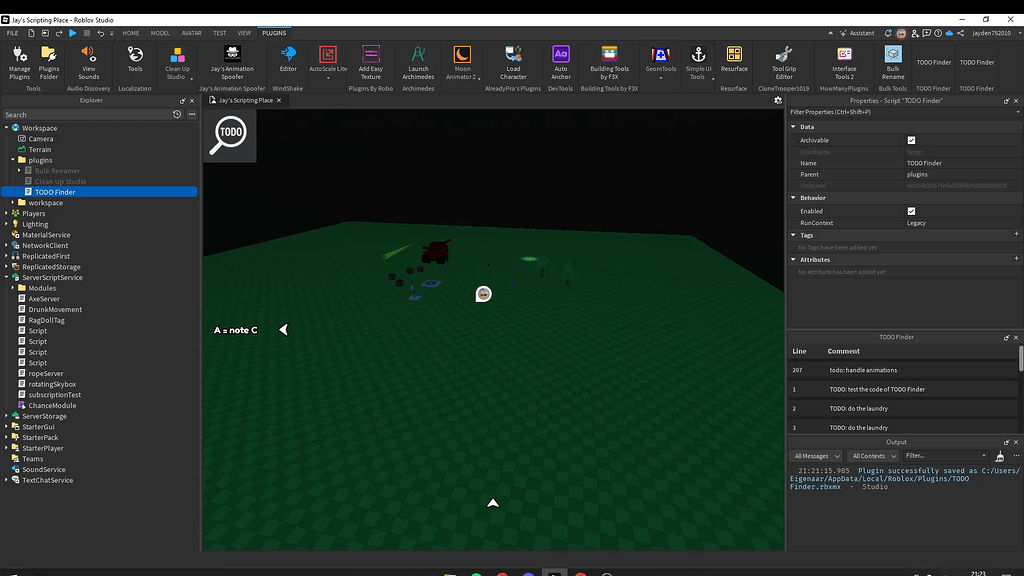Image resolution: width=1024 pixels, height=576 pixels.
Task: Open Building Tools by F3X
Action: (x=608, y=60)
